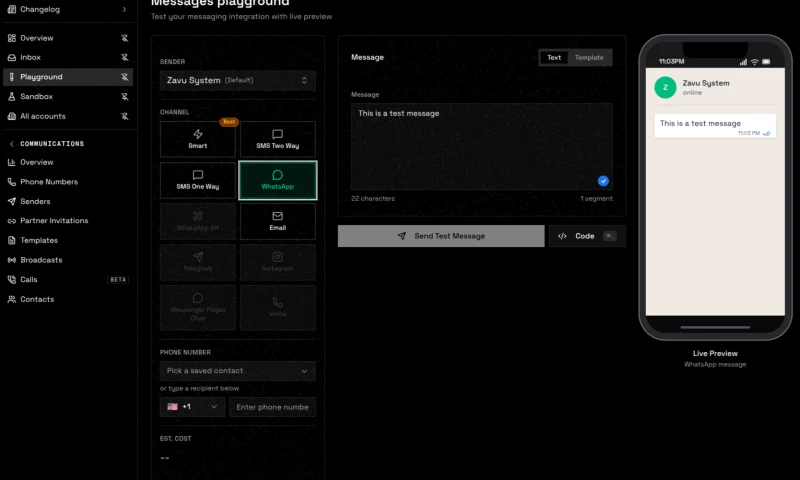Viewport: 800px width, 480px height.
Task: Select the SMS Two Way channel
Action: pos(278,139)
